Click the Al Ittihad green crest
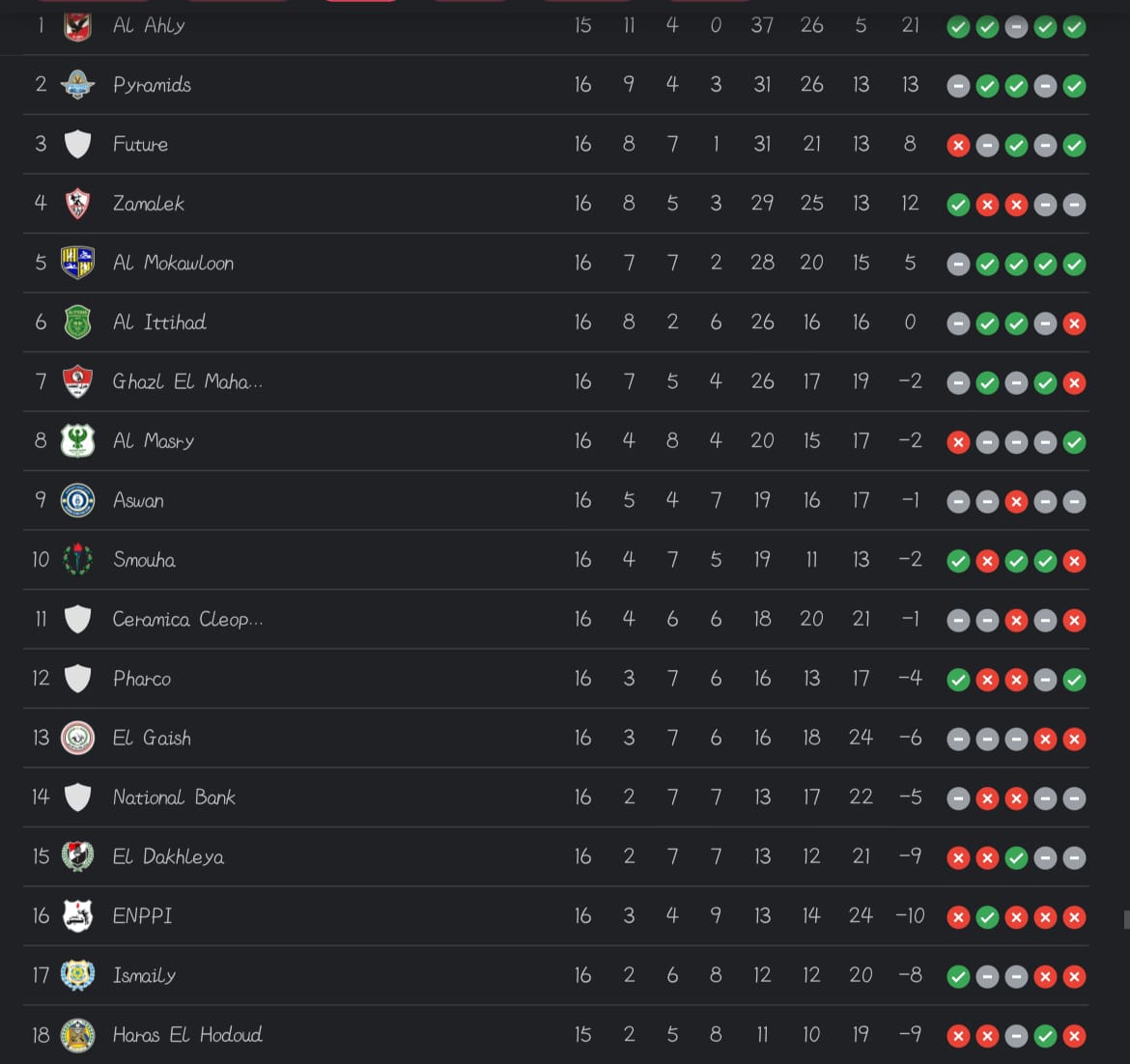Screen dimensions: 1130x1064 77,322
